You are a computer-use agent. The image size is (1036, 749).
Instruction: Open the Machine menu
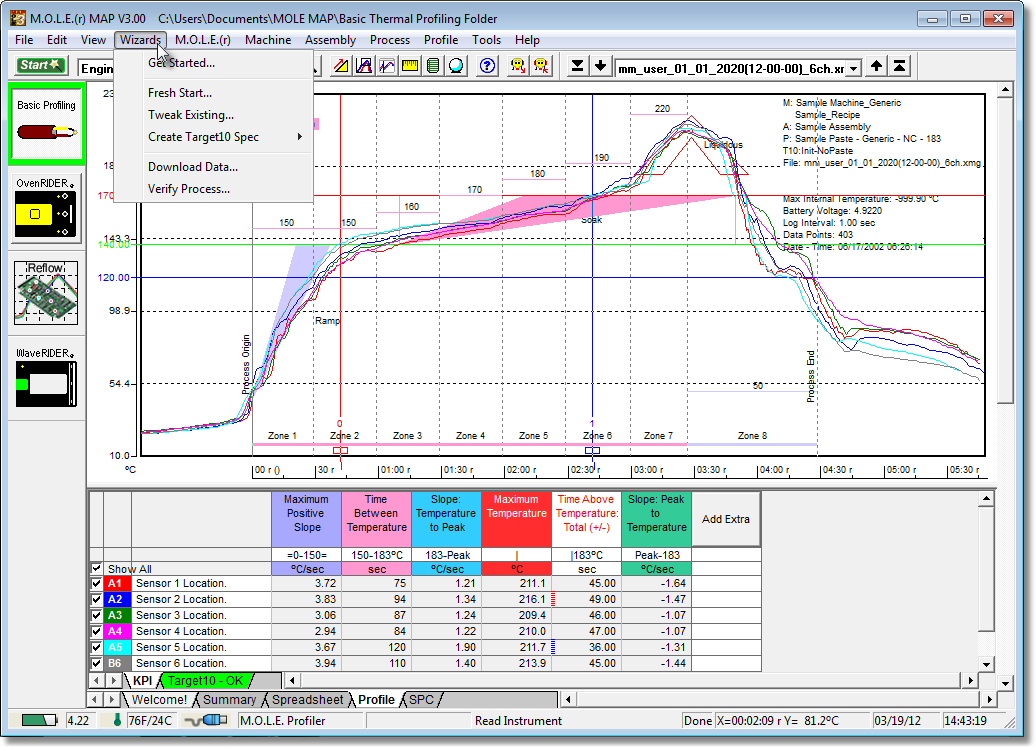[268, 40]
